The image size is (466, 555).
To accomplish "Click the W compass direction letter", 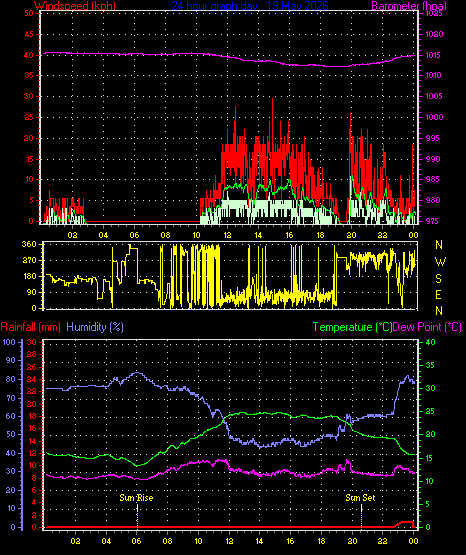I will click(440, 262).
